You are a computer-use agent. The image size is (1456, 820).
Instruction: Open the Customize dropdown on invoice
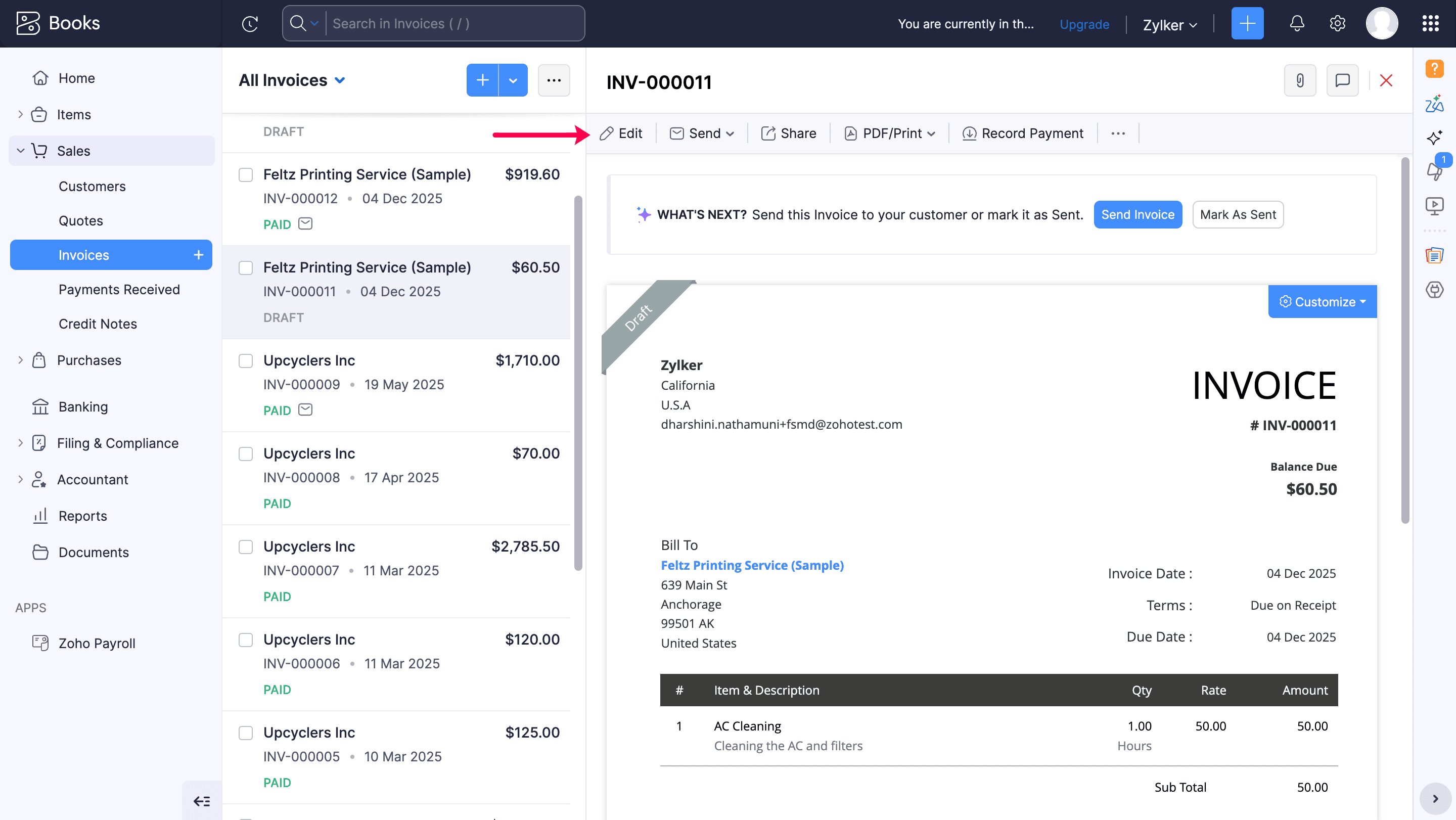click(x=1322, y=302)
